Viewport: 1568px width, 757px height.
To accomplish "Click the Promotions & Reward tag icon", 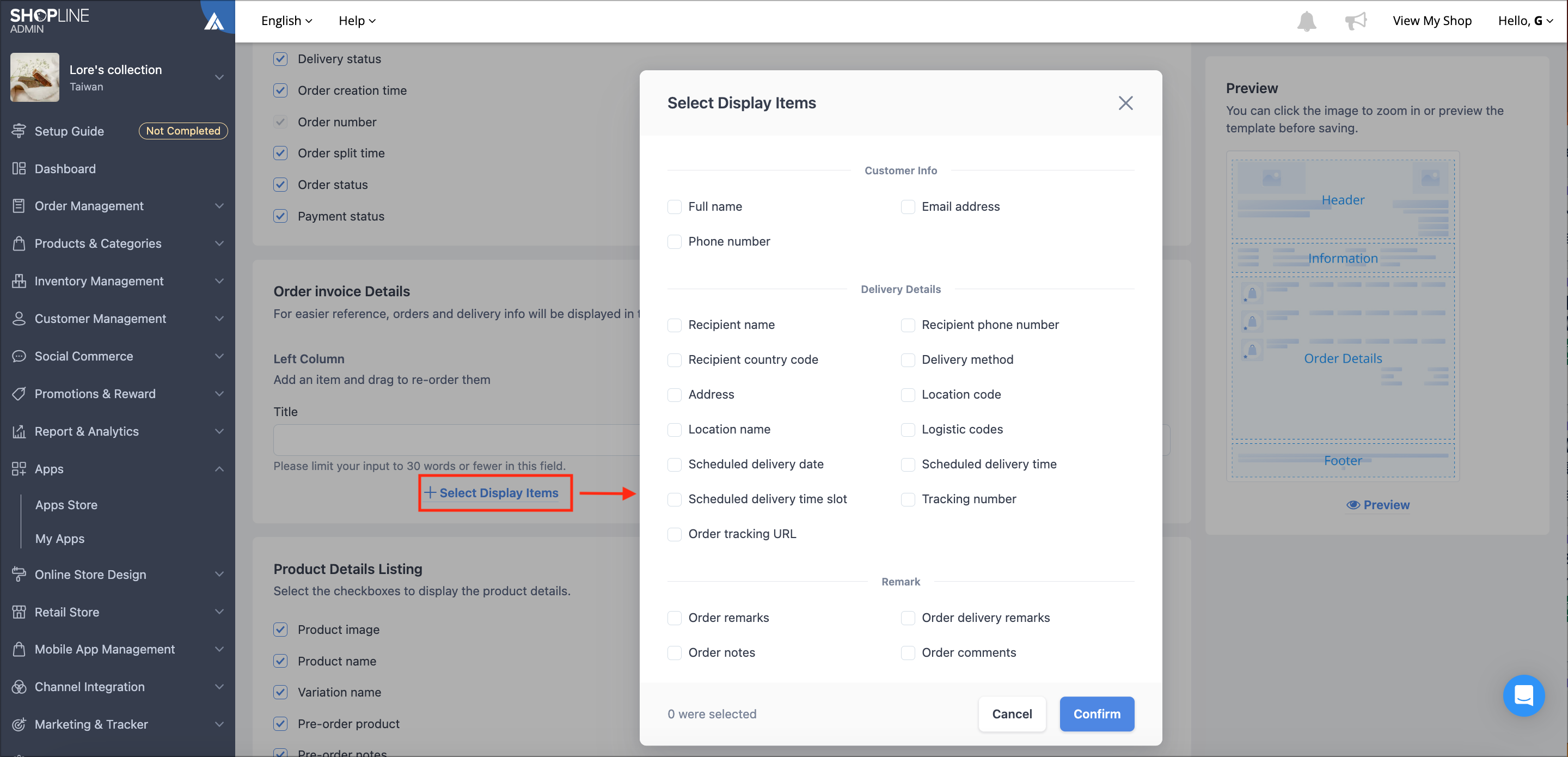I will [19, 393].
